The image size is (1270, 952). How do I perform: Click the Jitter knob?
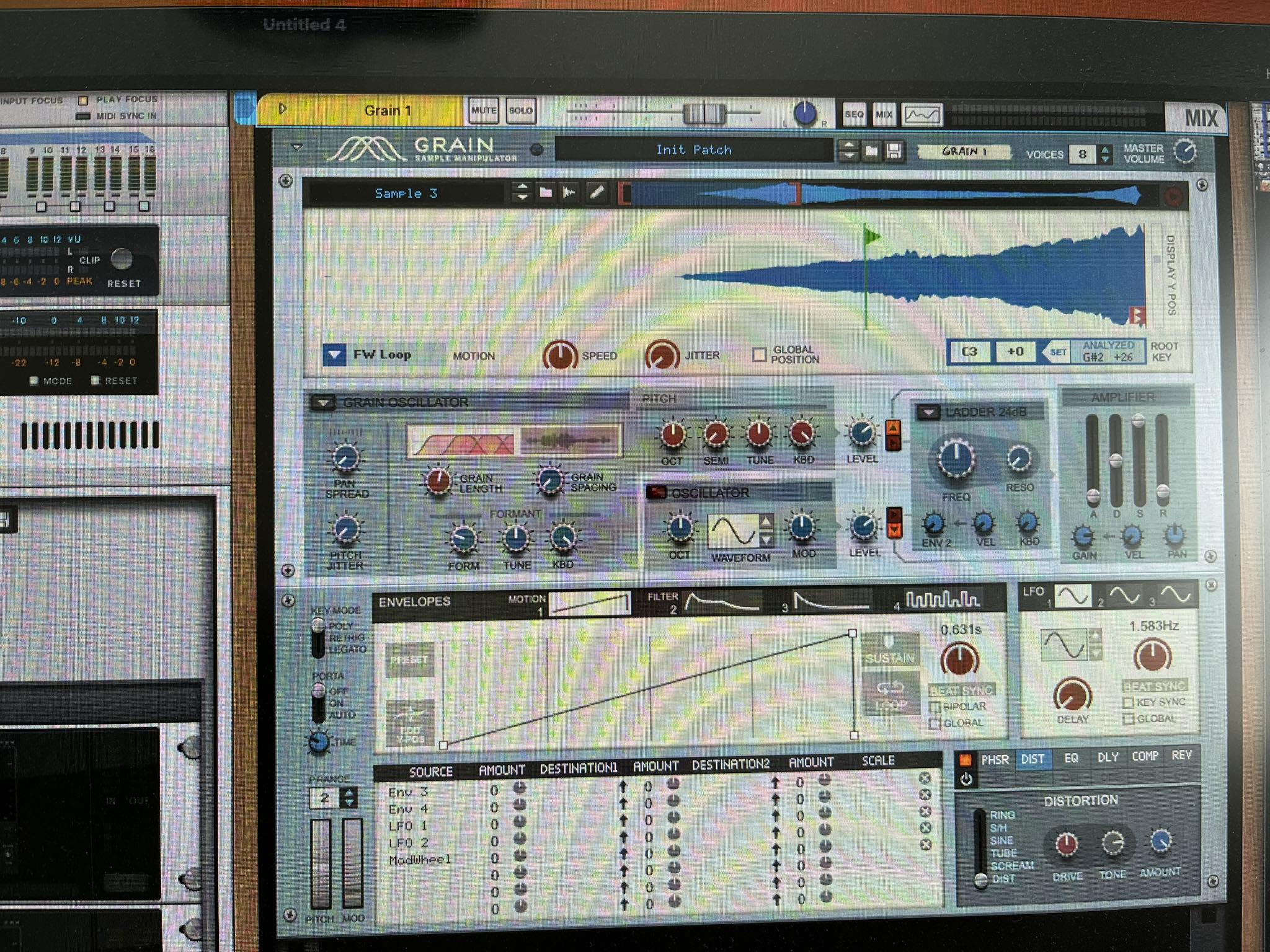click(x=662, y=355)
